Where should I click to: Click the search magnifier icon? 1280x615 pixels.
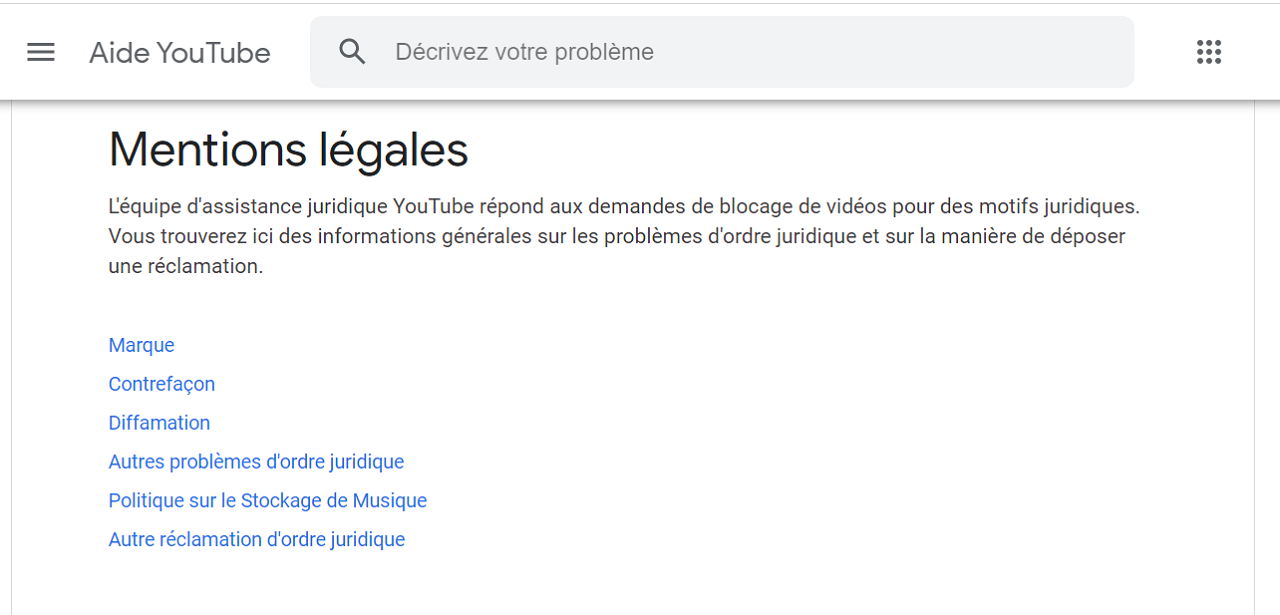352,52
